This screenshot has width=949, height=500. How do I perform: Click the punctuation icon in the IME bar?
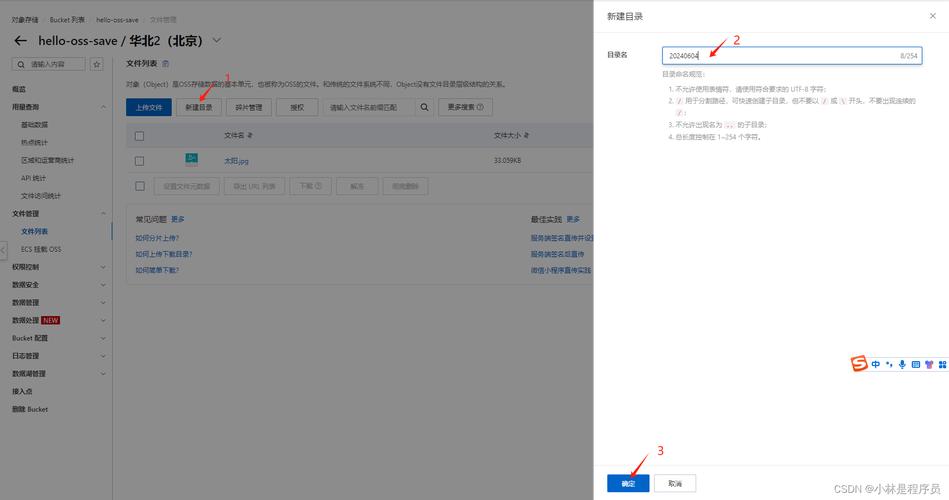(x=889, y=364)
